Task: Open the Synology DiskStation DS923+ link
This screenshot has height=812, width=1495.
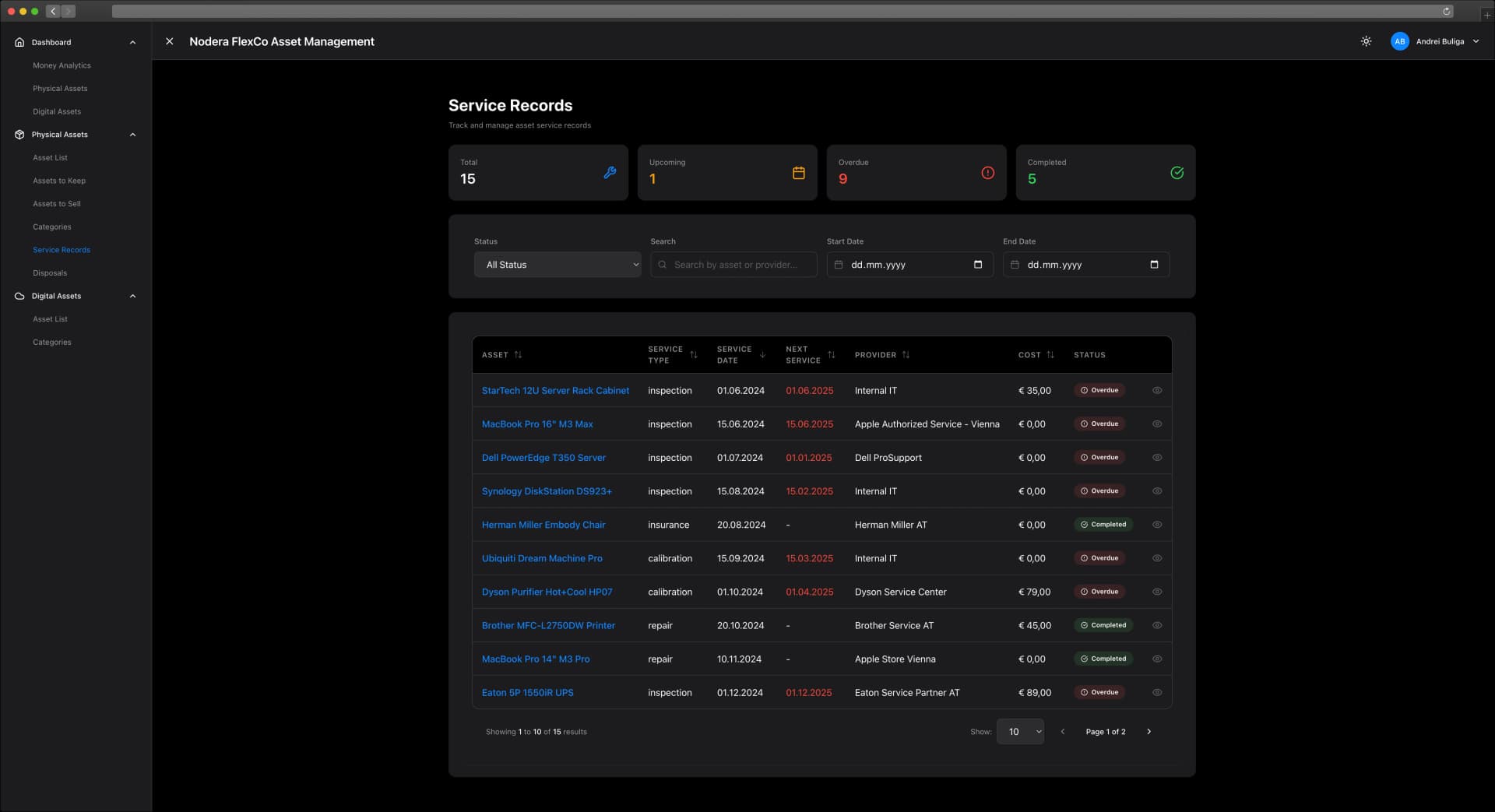Action: tap(547, 491)
